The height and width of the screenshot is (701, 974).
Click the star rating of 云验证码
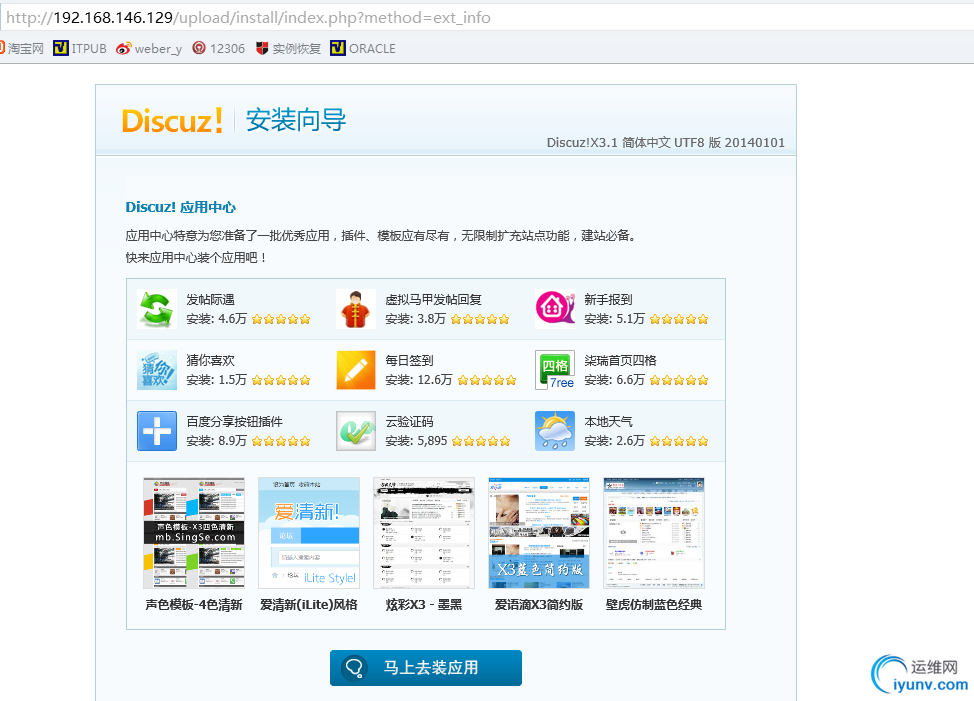click(x=481, y=441)
